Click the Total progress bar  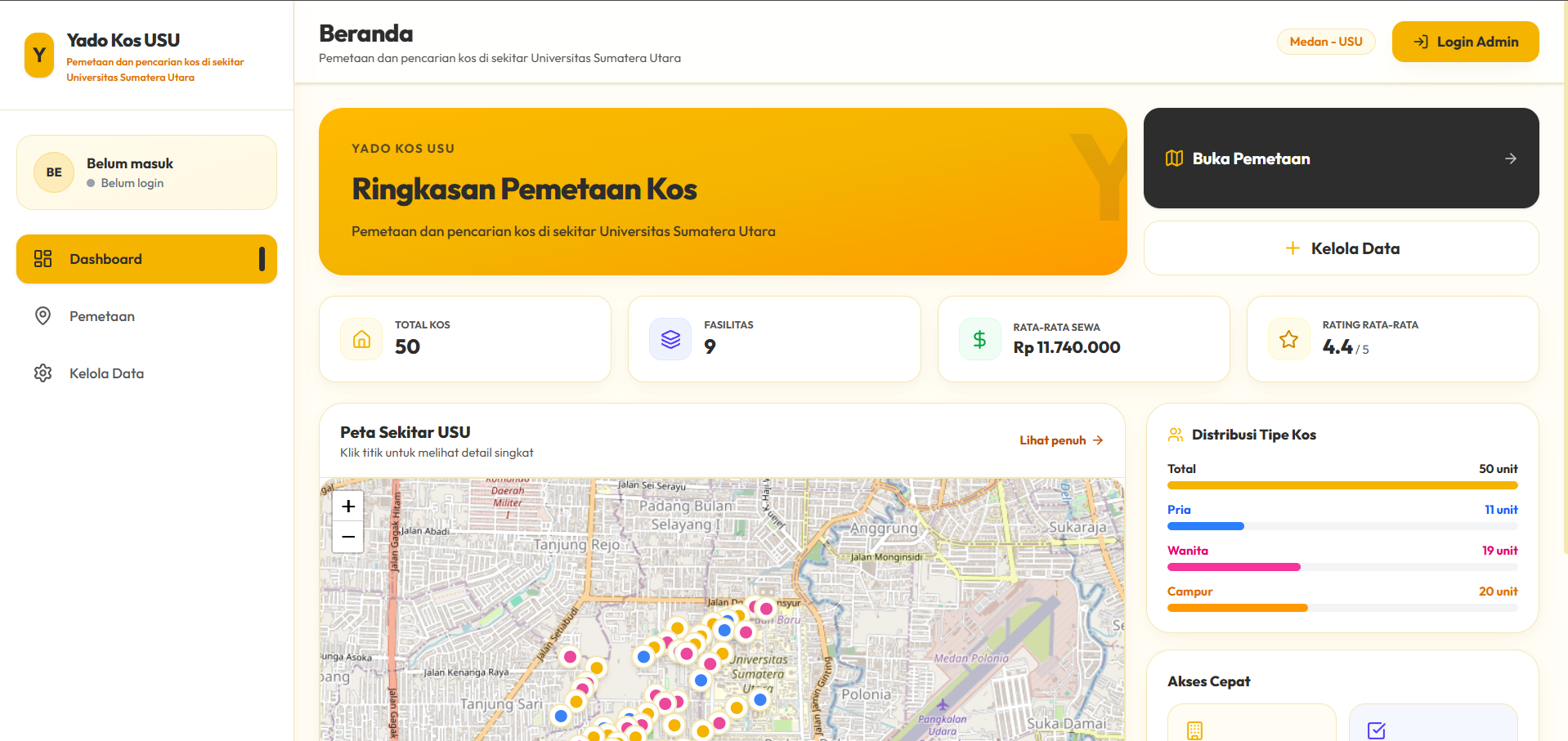(1342, 485)
